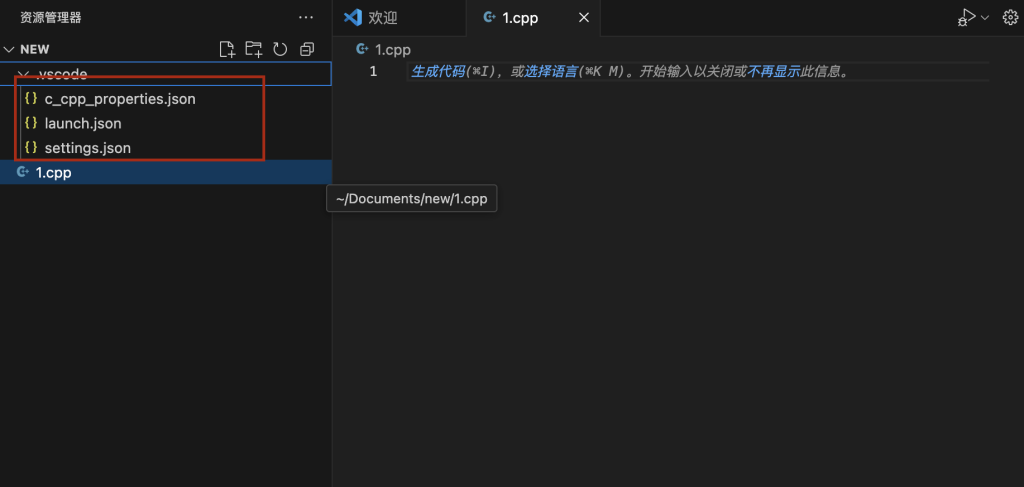Close the 1.cpp editor tab

pos(584,17)
